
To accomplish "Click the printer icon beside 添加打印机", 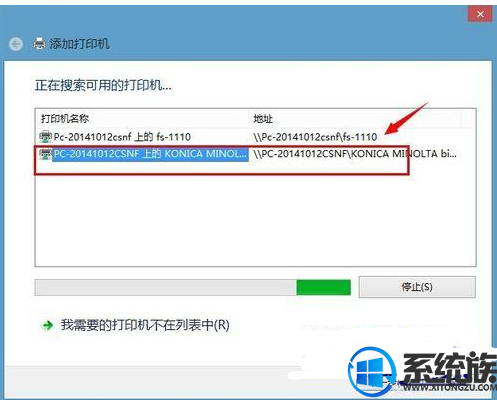I will 39,44.
